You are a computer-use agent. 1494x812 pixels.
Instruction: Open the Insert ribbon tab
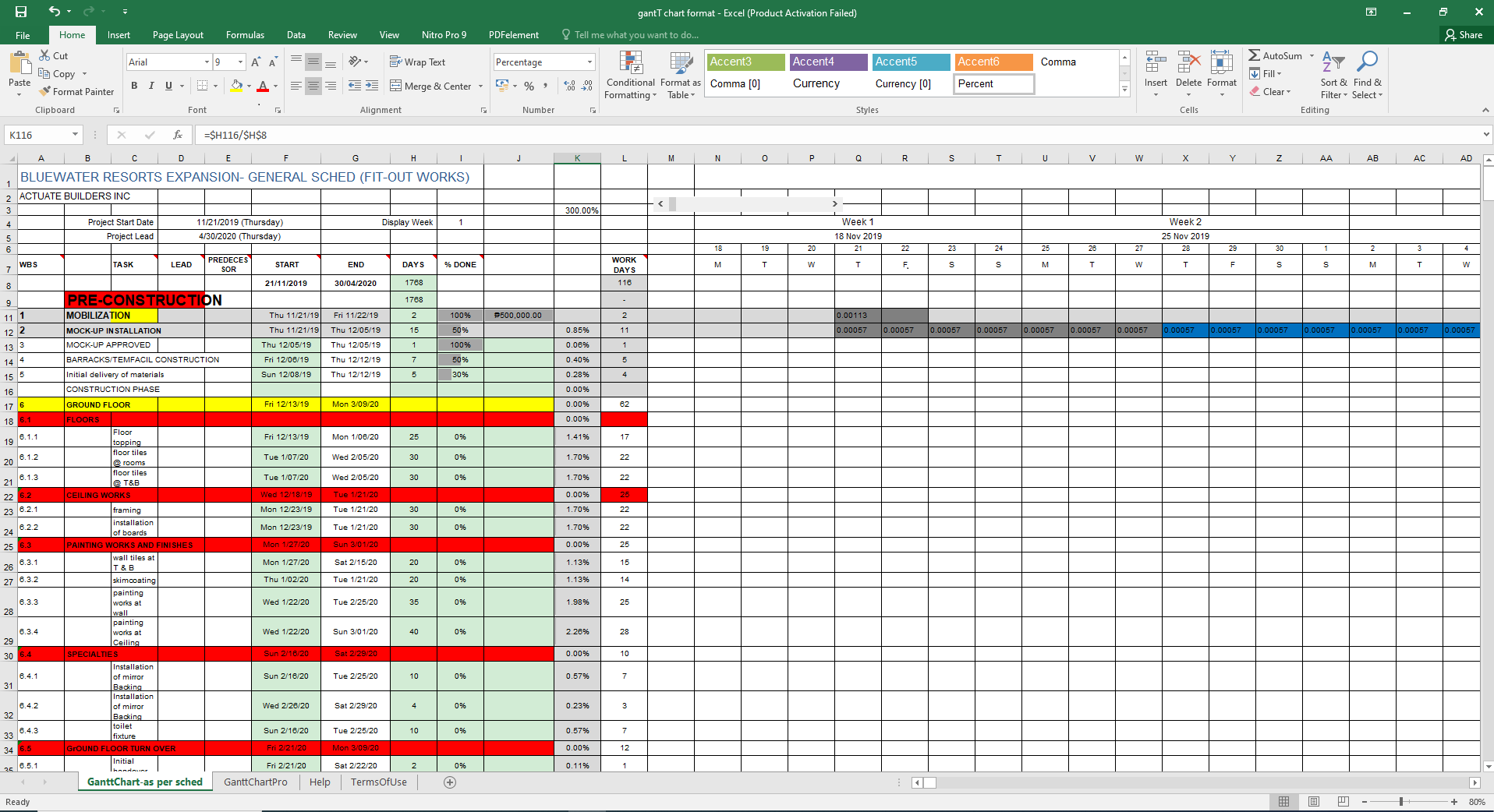(119, 35)
